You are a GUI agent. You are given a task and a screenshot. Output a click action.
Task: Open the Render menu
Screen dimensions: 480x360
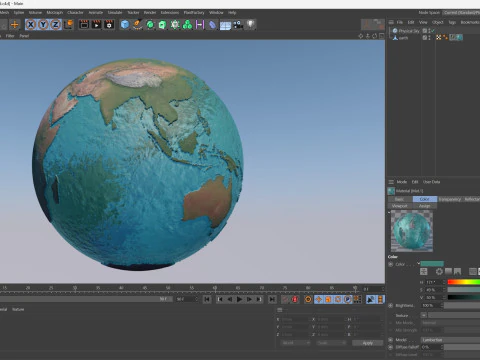150,13
